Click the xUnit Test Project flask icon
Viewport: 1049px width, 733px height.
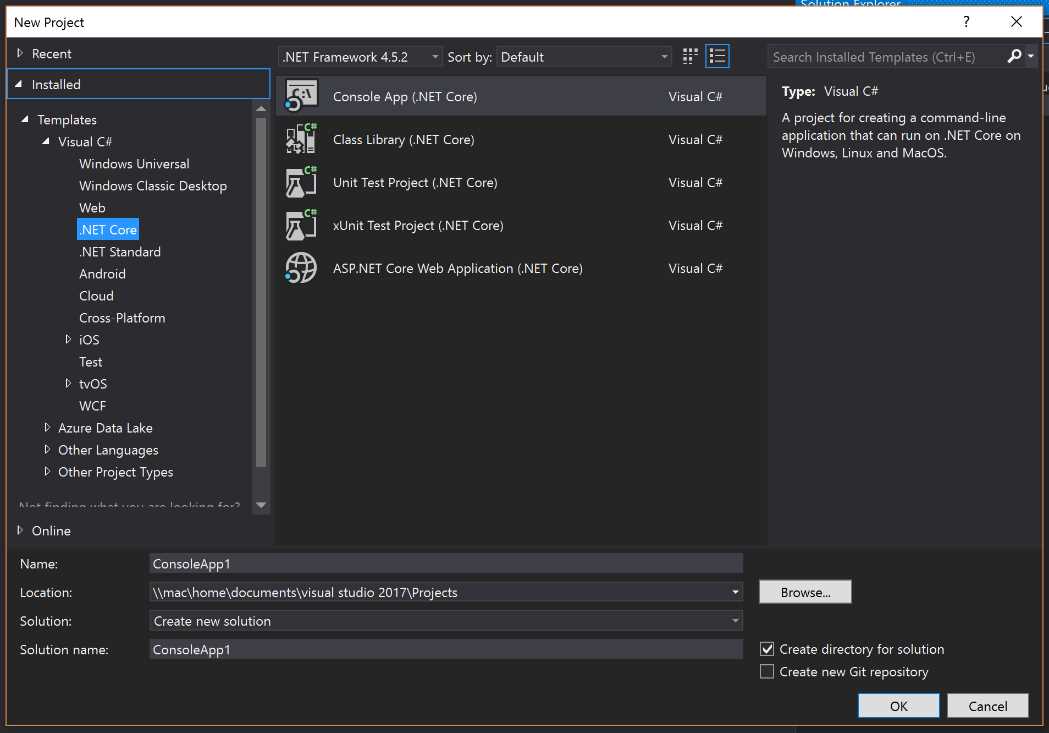(x=300, y=225)
